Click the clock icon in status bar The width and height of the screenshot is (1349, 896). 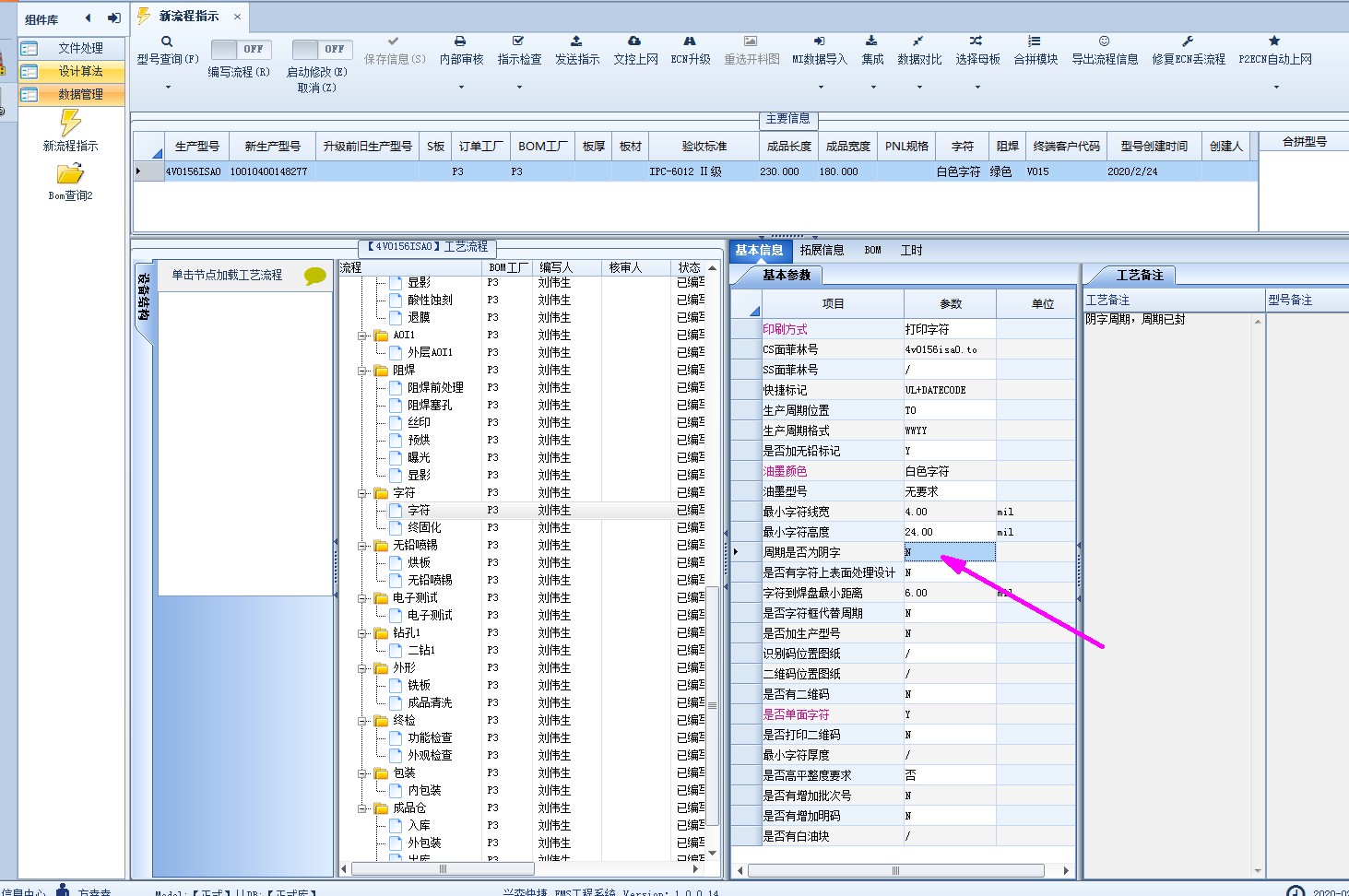coord(1296,891)
